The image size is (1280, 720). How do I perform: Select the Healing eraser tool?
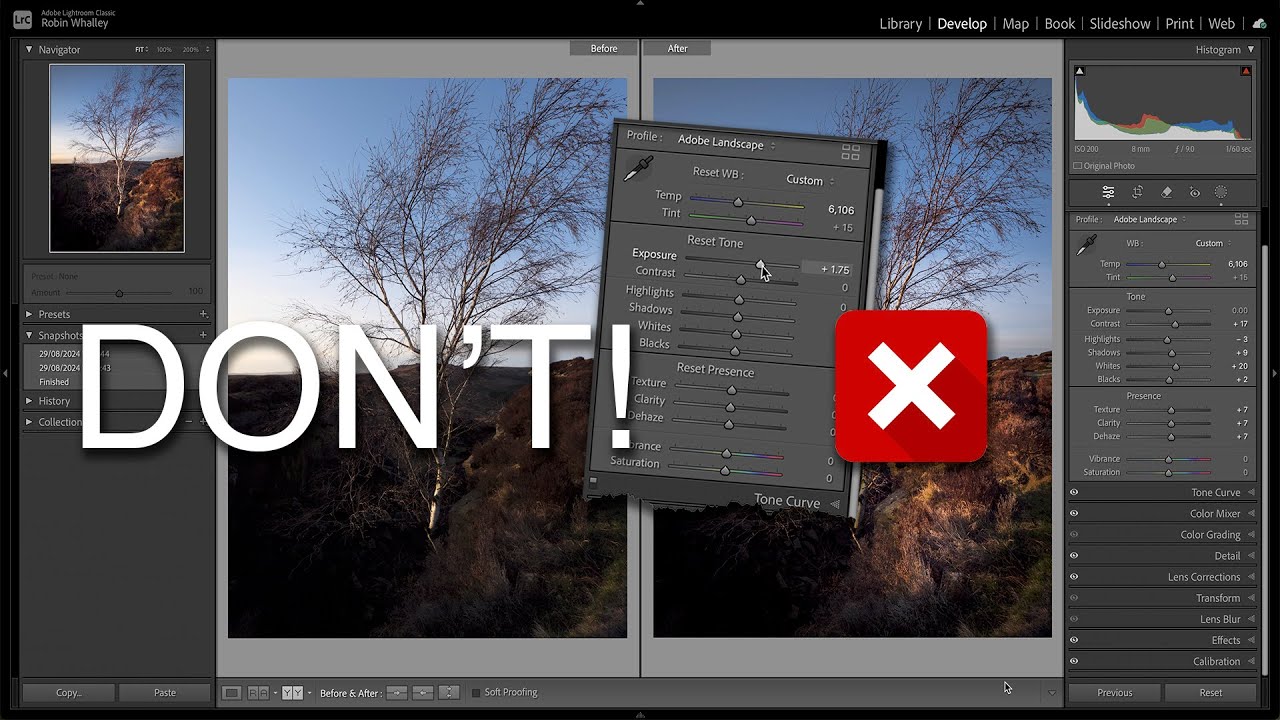(x=1166, y=192)
